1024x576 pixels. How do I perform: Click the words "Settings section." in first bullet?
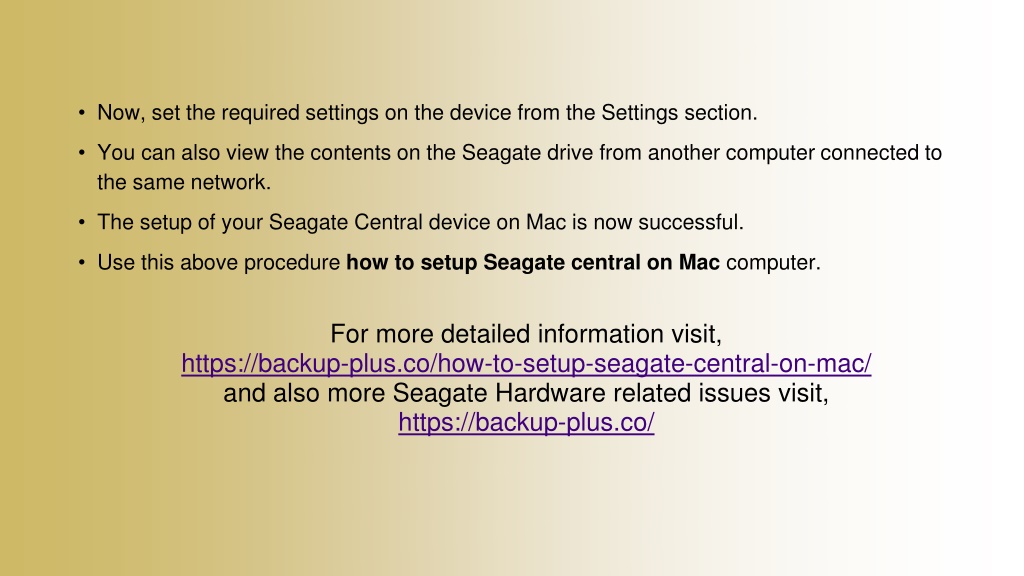pyautogui.click(x=679, y=113)
